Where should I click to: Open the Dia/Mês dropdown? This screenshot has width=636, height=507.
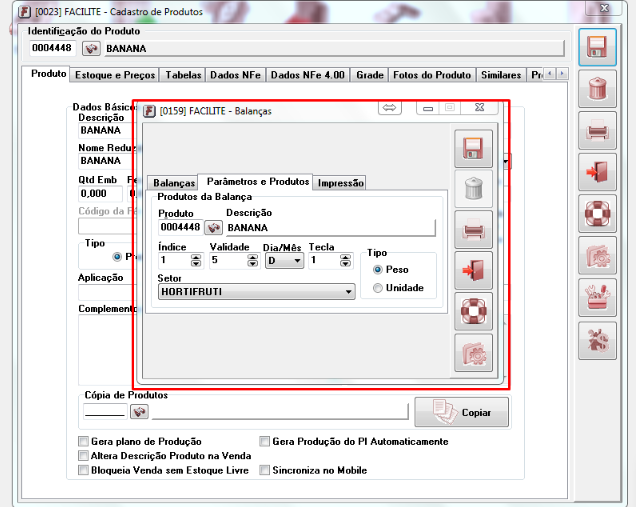pyautogui.click(x=284, y=261)
